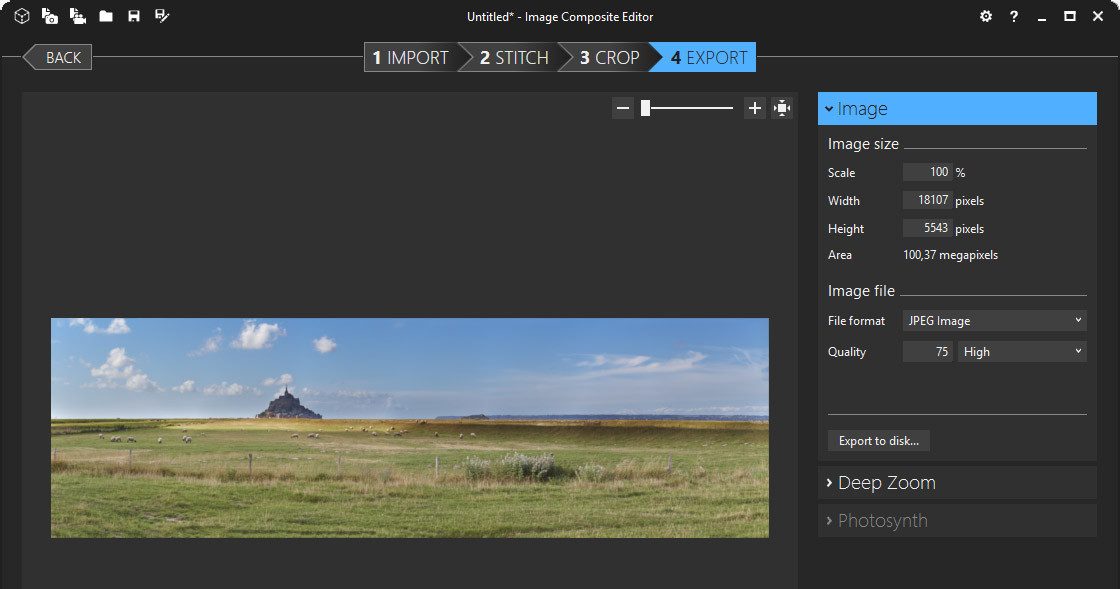Open the File format dropdown
This screenshot has width=1120, height=589.
994,320
